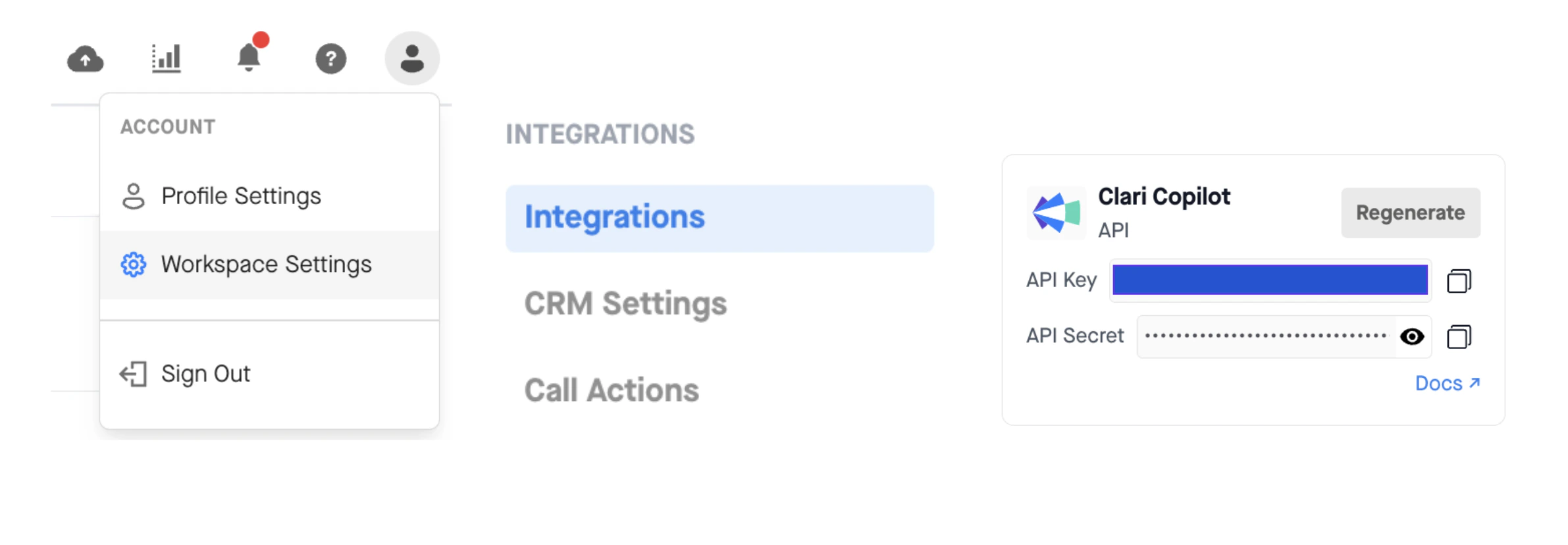This screenshot has height=545, width=1568.
Task: Open Workspace Settings from account menu
Action: pyautogui.click(x=269, y=265)
